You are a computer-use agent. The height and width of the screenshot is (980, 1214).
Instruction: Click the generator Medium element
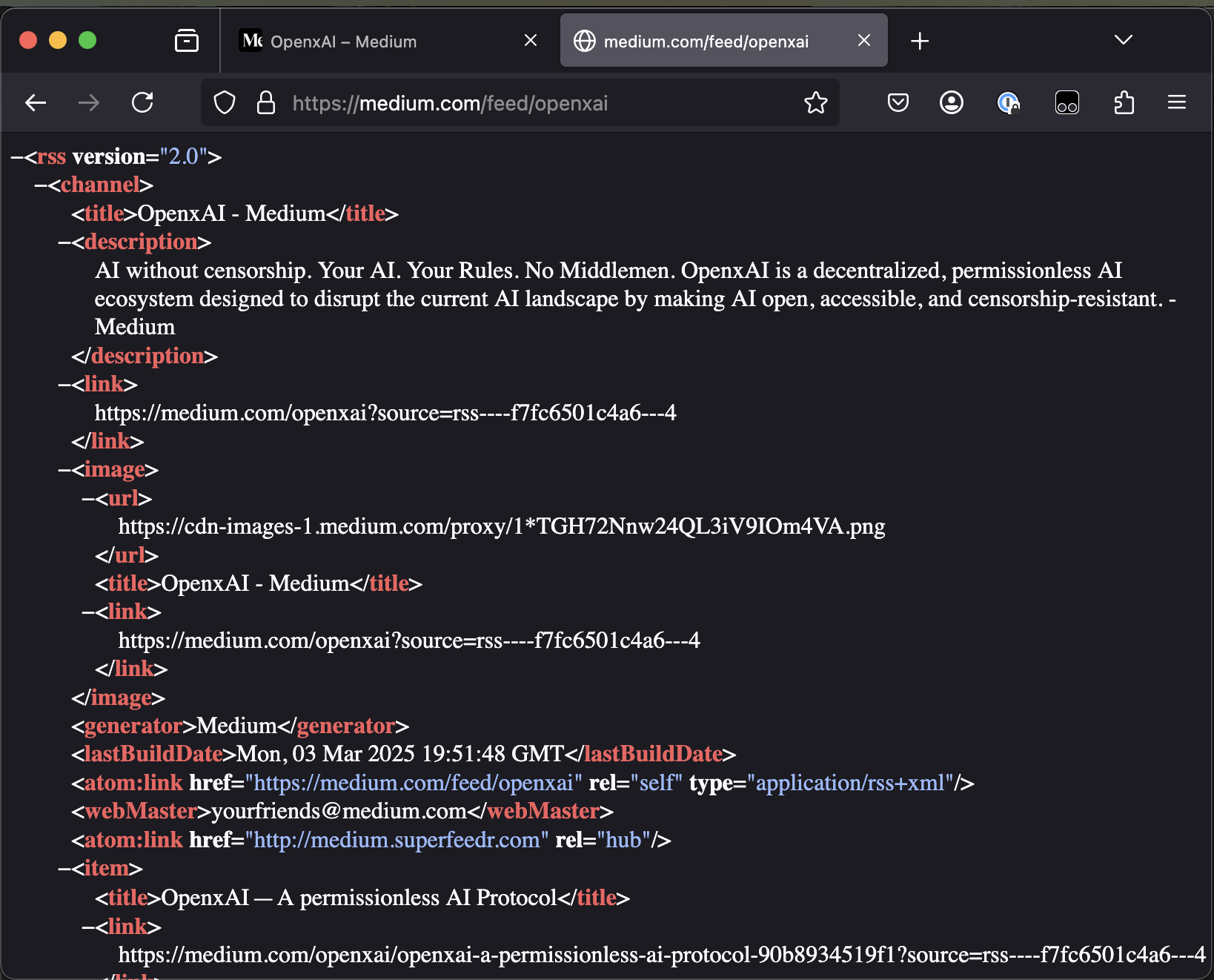[x=240, y=726]
